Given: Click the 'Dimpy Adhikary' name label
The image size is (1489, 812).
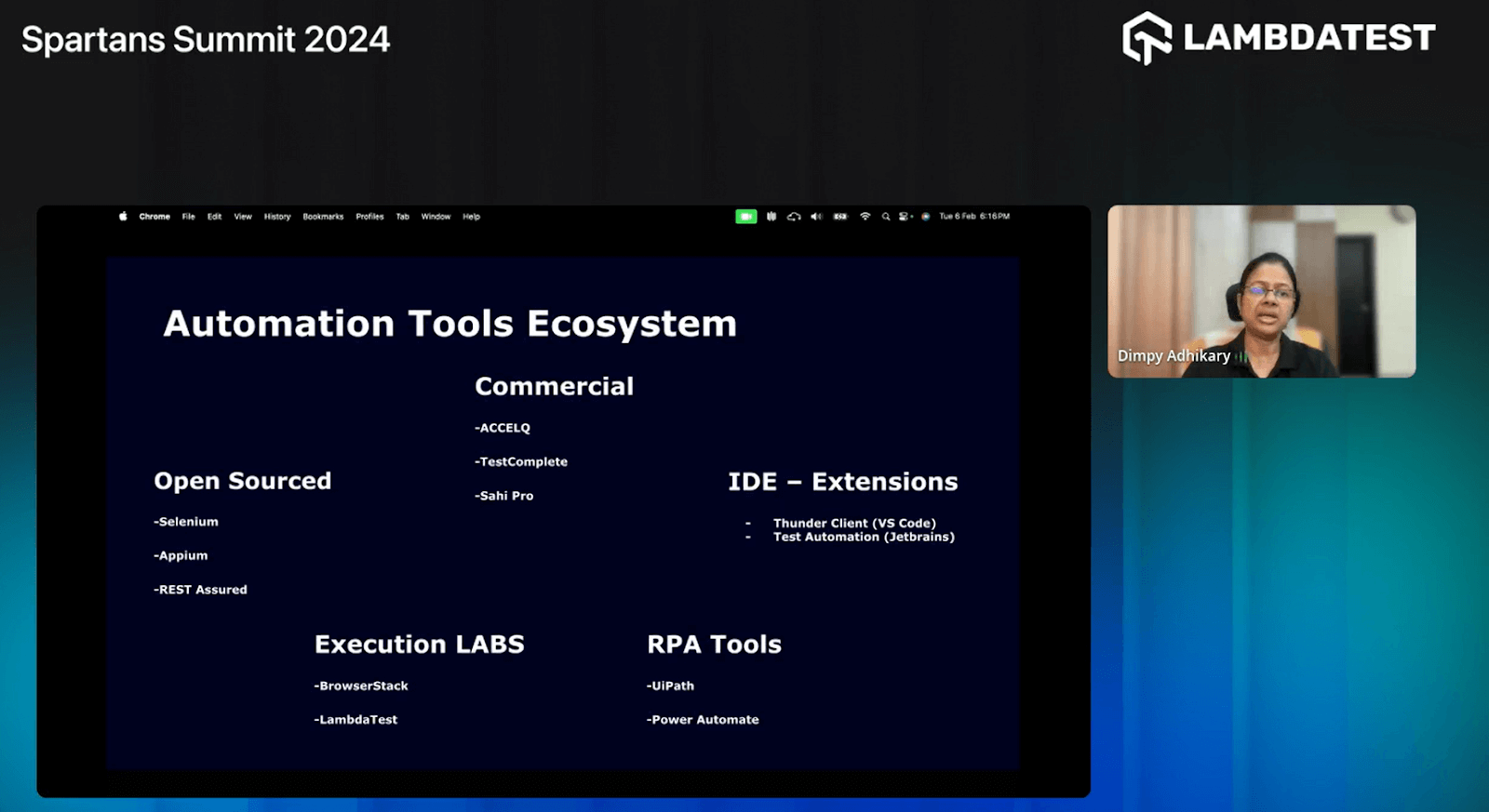Looking at the screenshot, I should pyautogui.click(x=1174, y=356).
